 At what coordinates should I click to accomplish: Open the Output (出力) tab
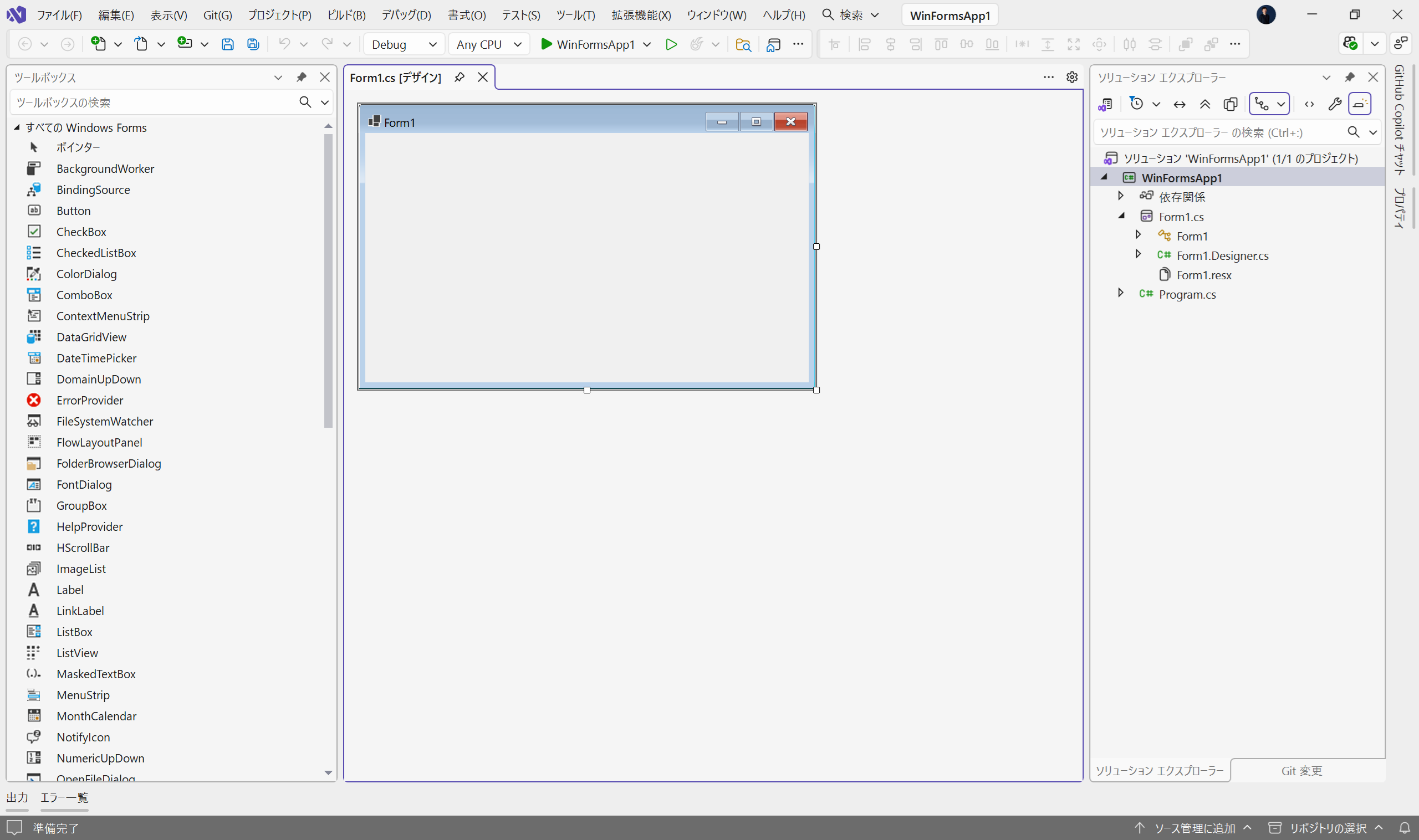(17, 797)
